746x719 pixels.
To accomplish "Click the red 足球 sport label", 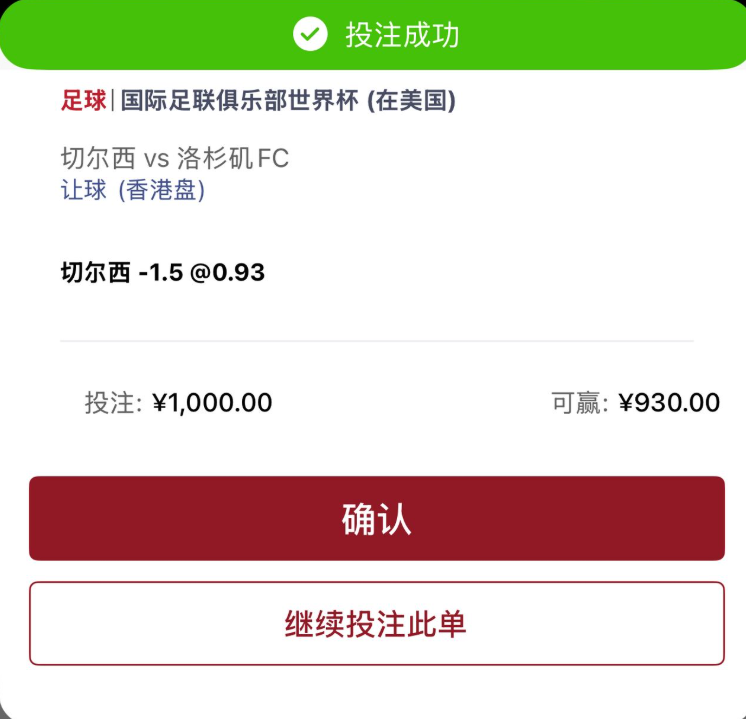I will (83, 100).
